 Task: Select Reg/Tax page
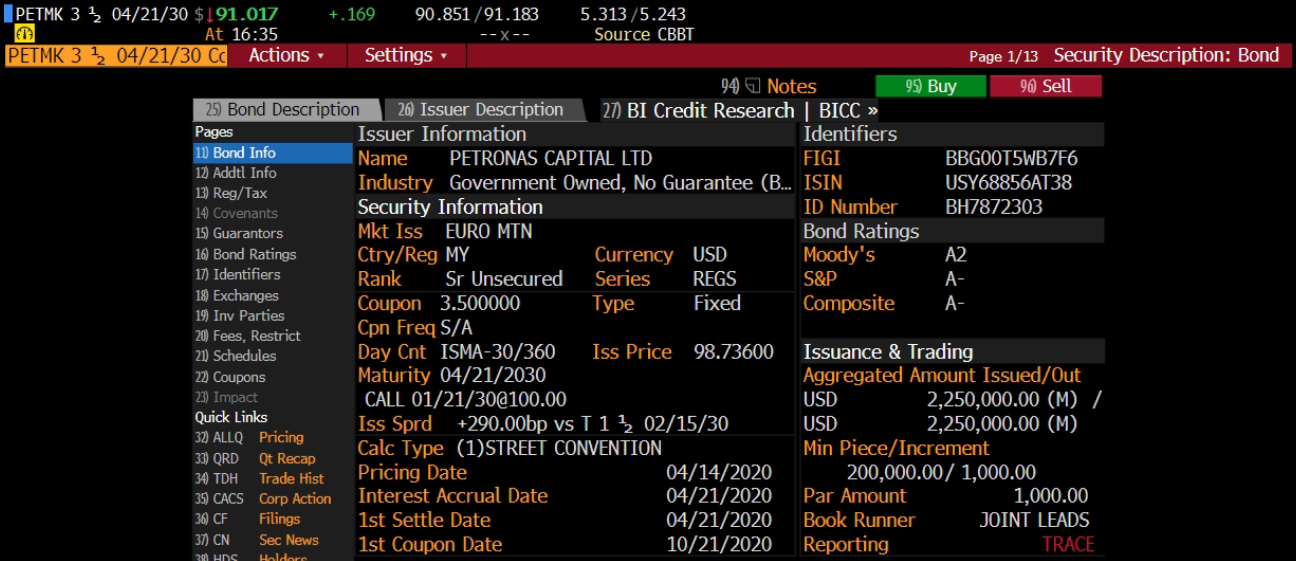231,193
